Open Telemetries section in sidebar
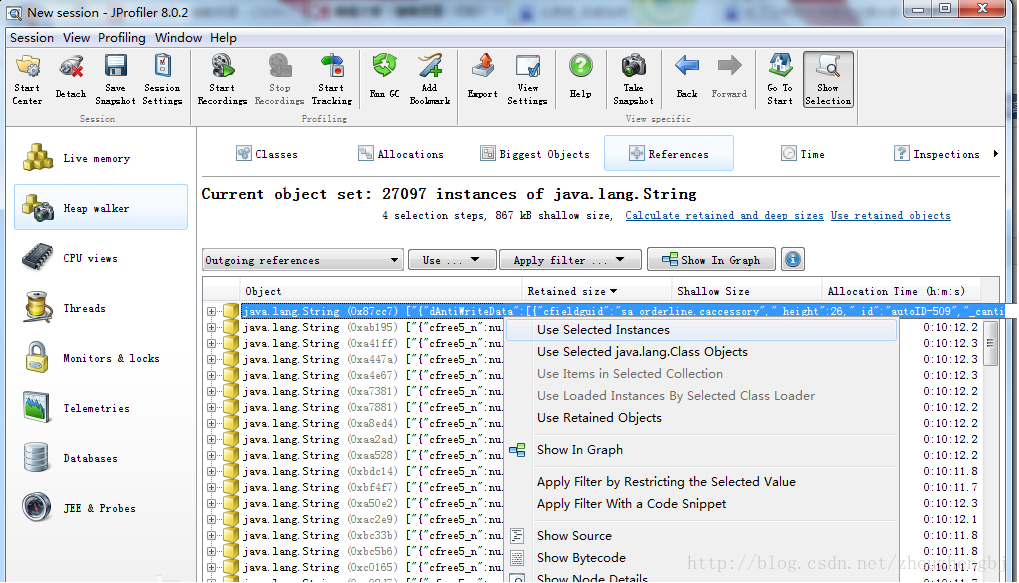 [x=101, y=408]
